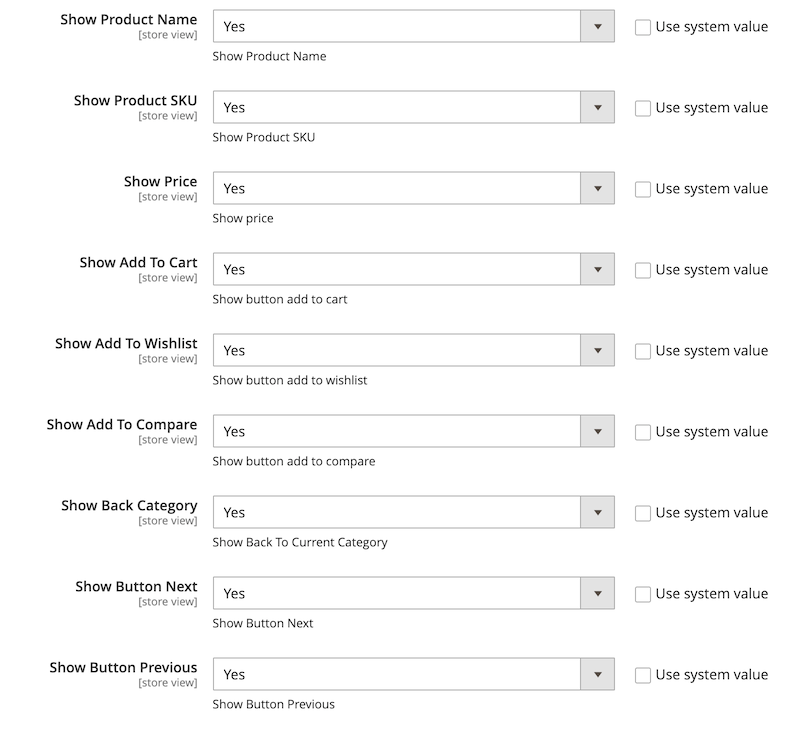Toggle Use system value for Show Add To Cart
This screenshot has width=800, height=735.
643,270
